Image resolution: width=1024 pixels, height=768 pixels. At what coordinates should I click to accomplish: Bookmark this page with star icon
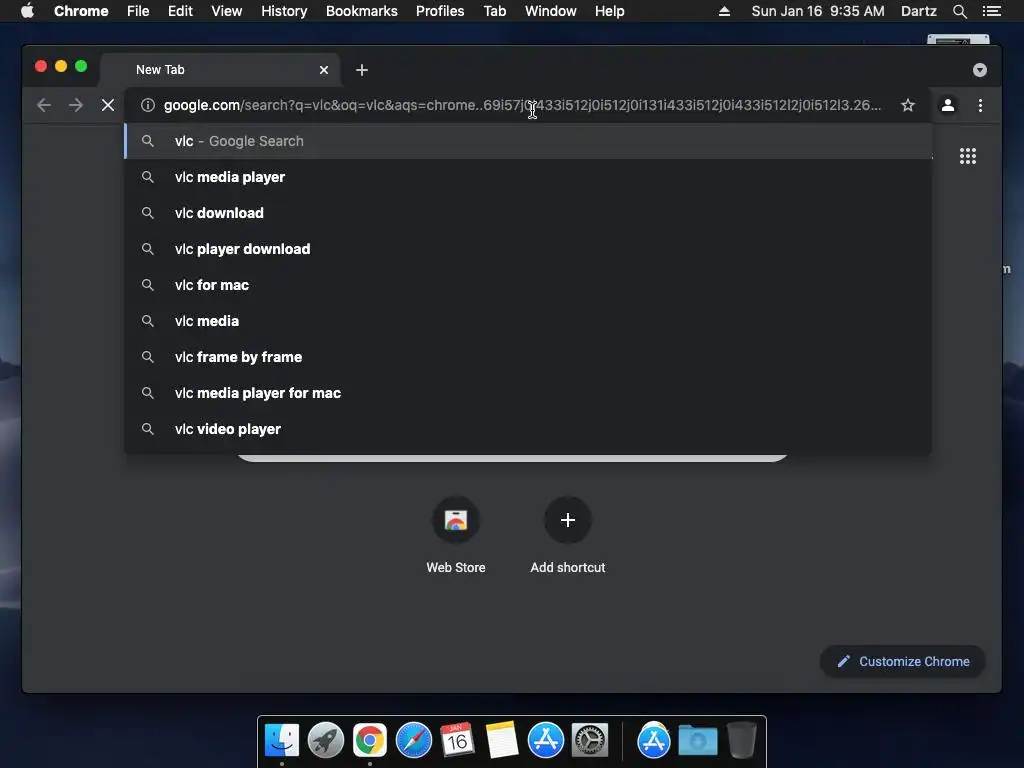[908, 105]
